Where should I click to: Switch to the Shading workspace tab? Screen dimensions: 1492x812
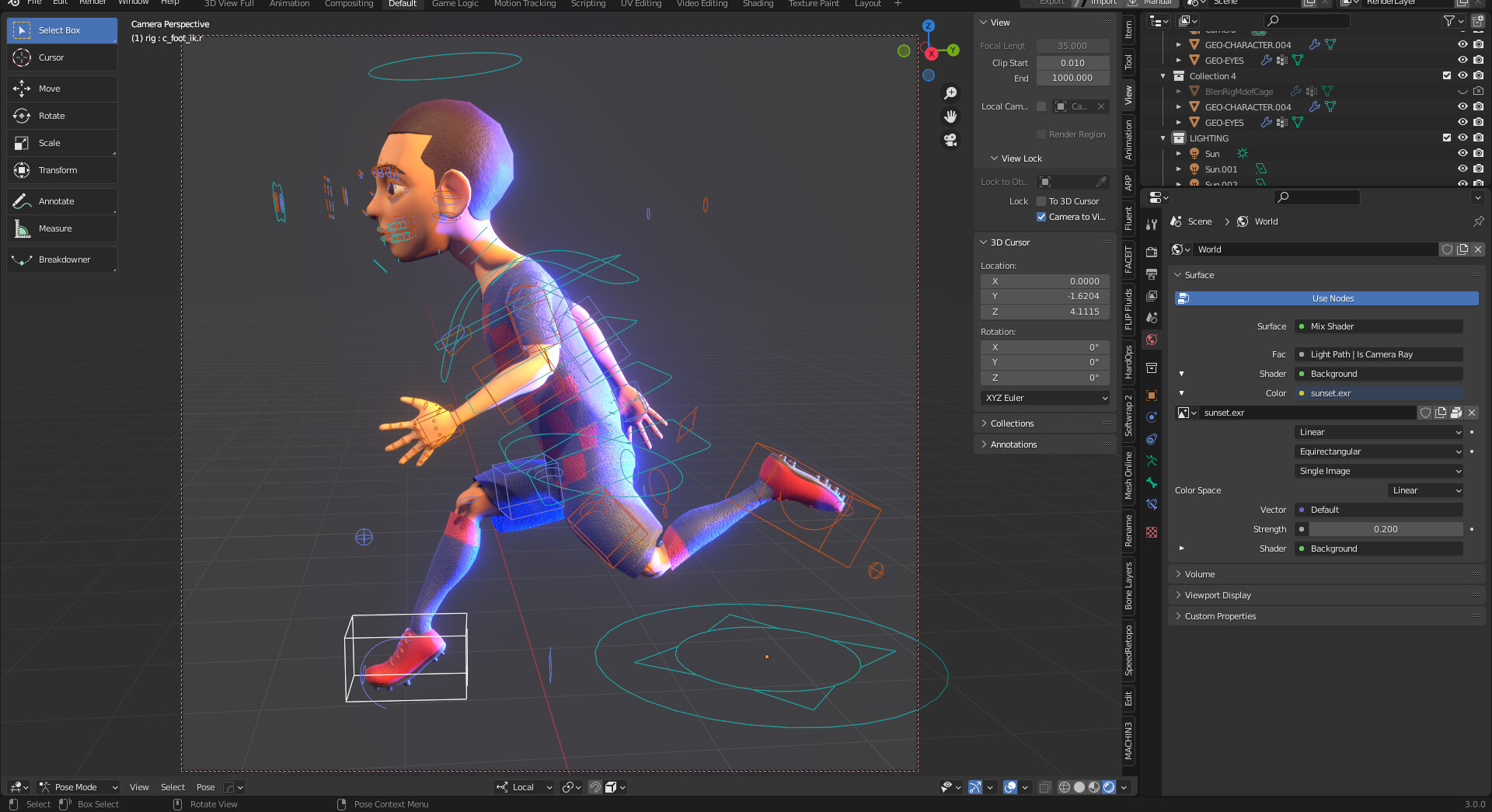(x=757, y=4)
